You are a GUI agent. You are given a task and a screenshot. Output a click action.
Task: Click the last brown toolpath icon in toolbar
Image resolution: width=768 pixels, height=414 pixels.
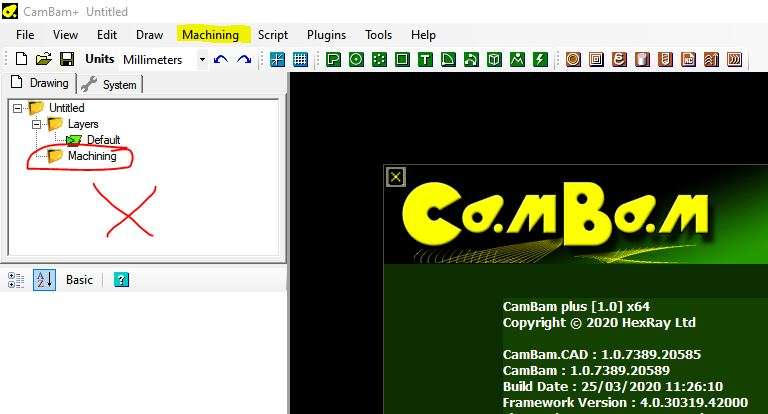(x=734, y=60)
